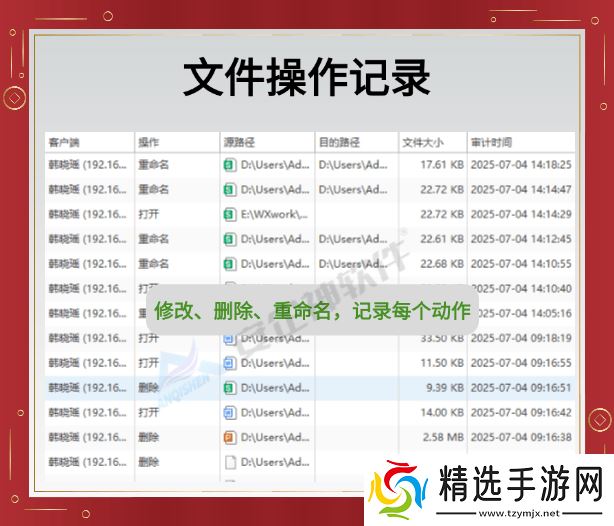The height and width of the screenshot is (526, 614).
Task: Select the 33.50 KB open-operation row
Action: click(300, 338)
